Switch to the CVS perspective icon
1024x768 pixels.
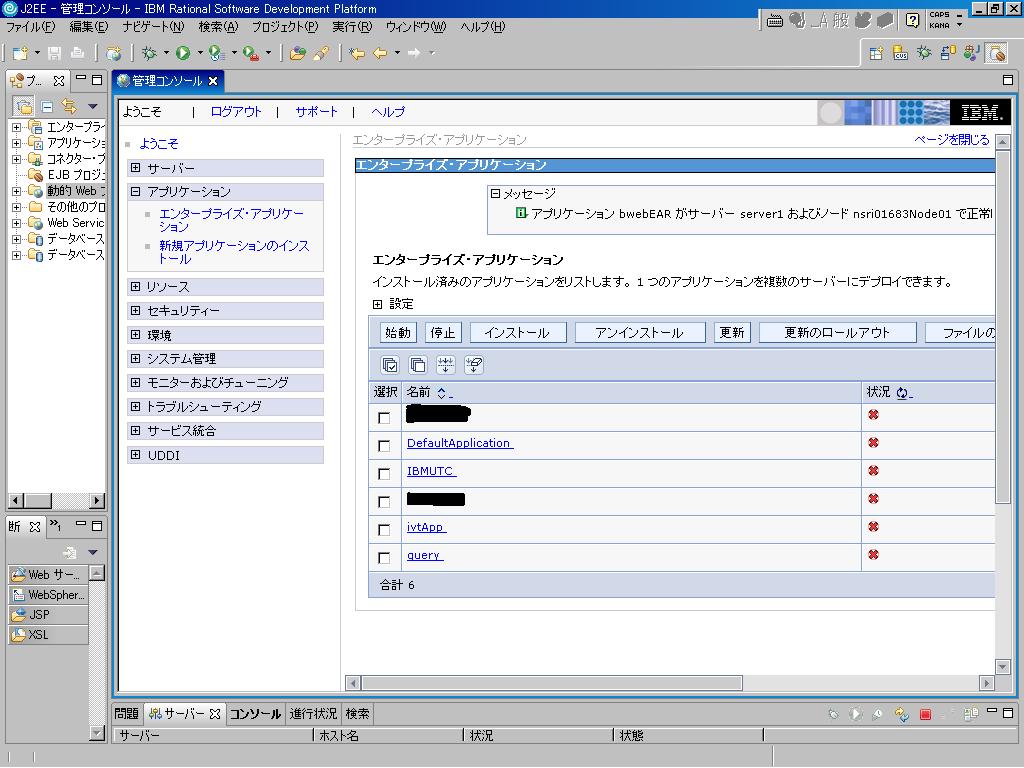tap(900, 54)
